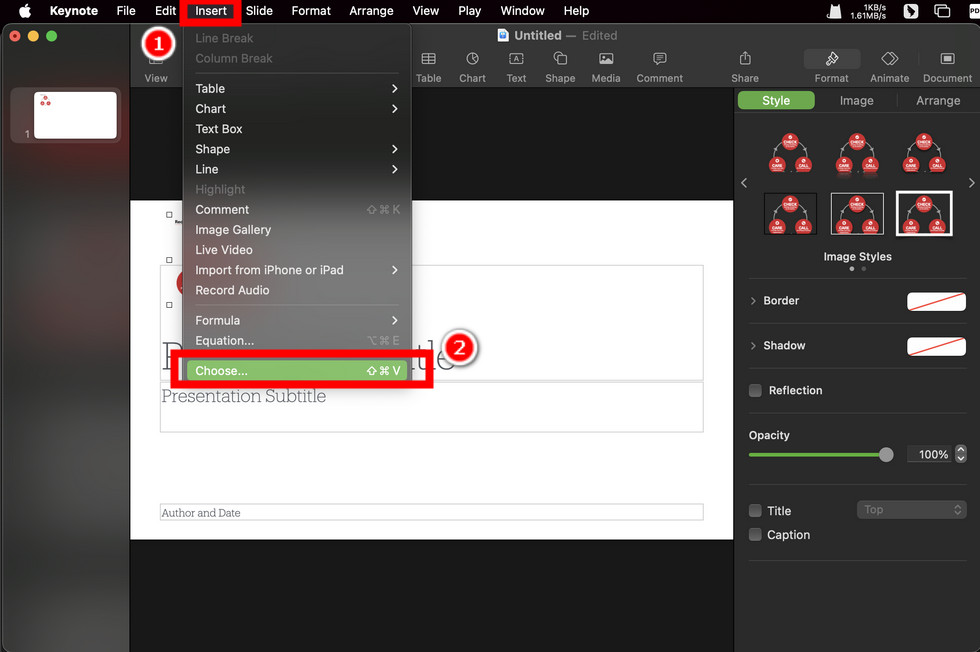980x652 pixels.
Task: Enable the Reflection option
Action: (x=755, y=390)
